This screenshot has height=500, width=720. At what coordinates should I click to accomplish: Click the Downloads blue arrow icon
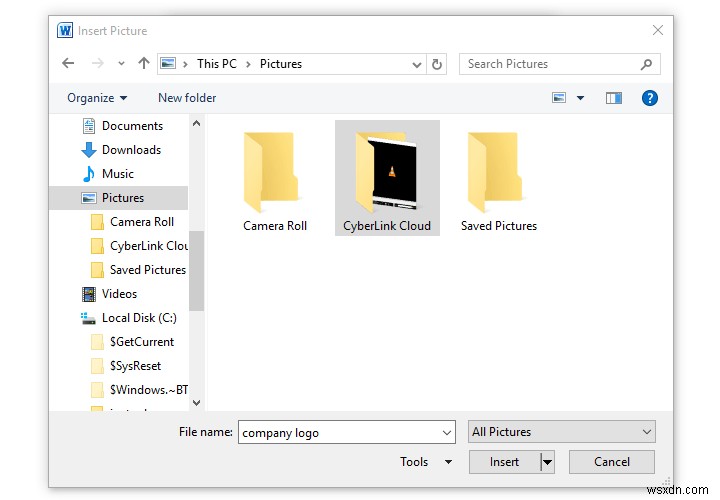tap(89, 150)
